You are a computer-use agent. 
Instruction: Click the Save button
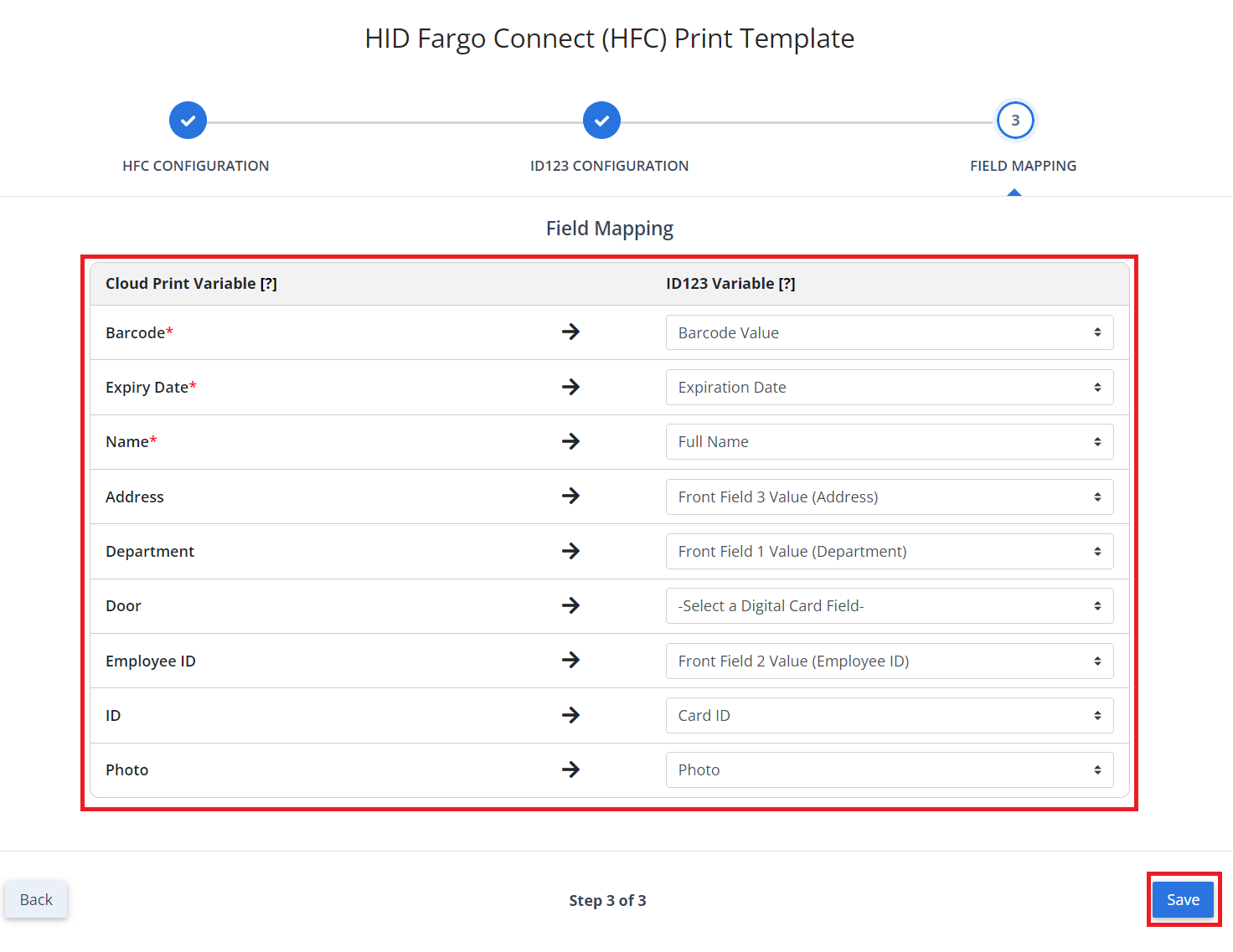point(1183,899)
